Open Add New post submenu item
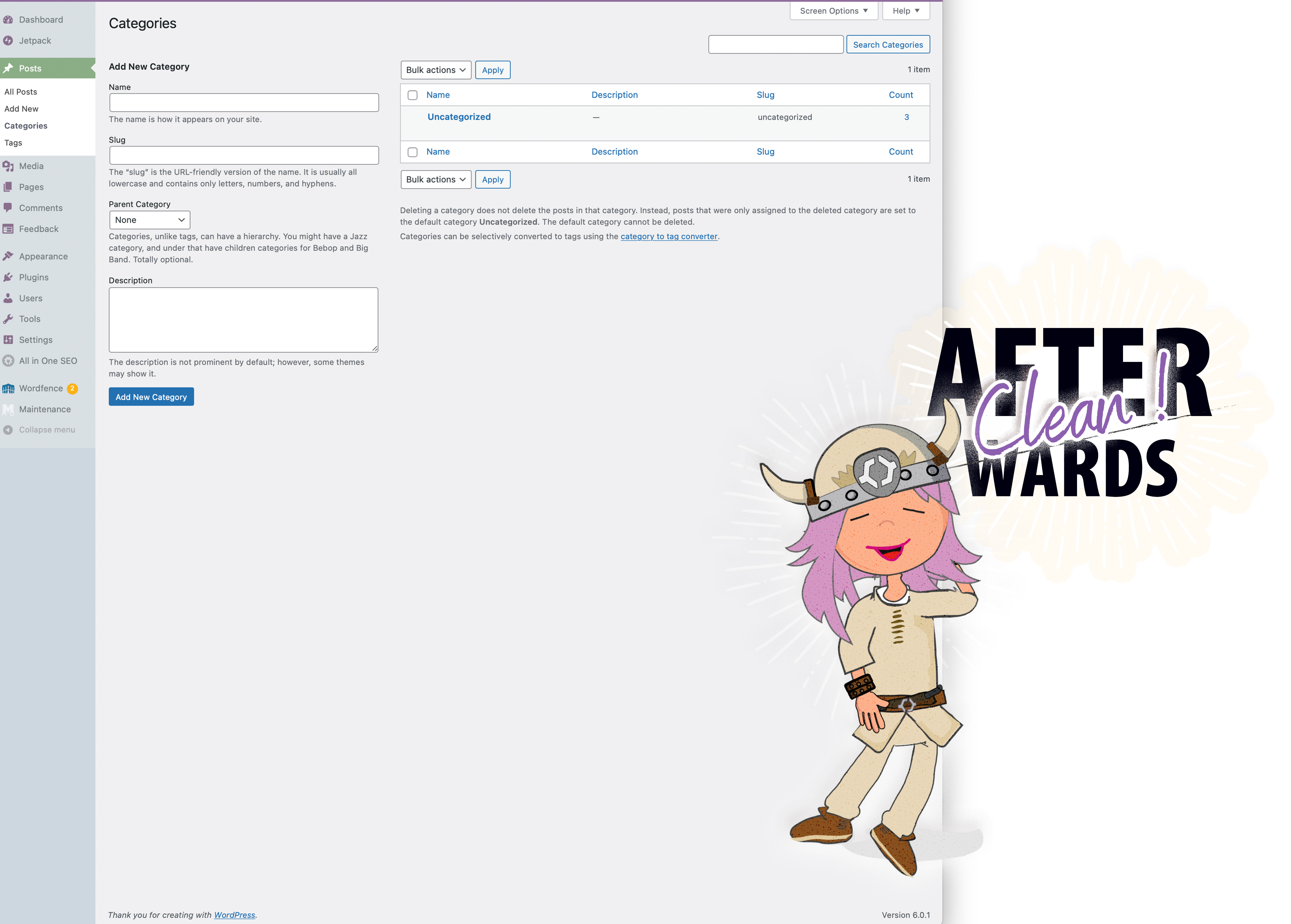Screen dimensions: 1291x924 tap(21, 109)
